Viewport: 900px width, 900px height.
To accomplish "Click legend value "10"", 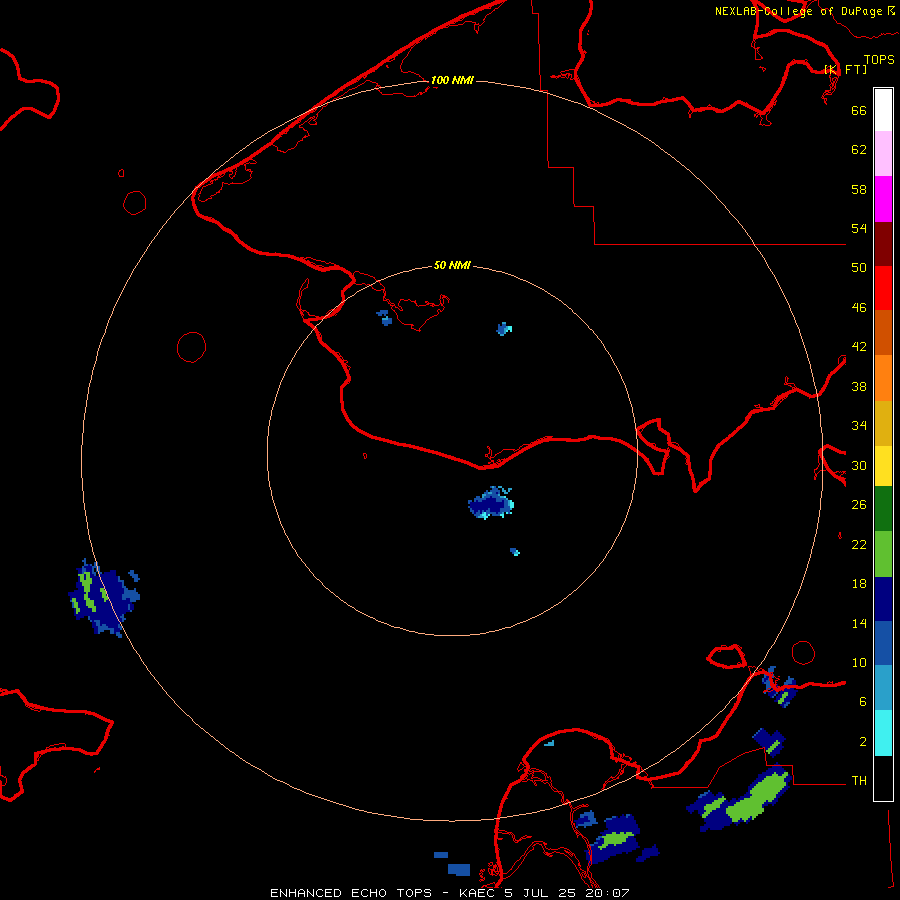I will point(859,663).
